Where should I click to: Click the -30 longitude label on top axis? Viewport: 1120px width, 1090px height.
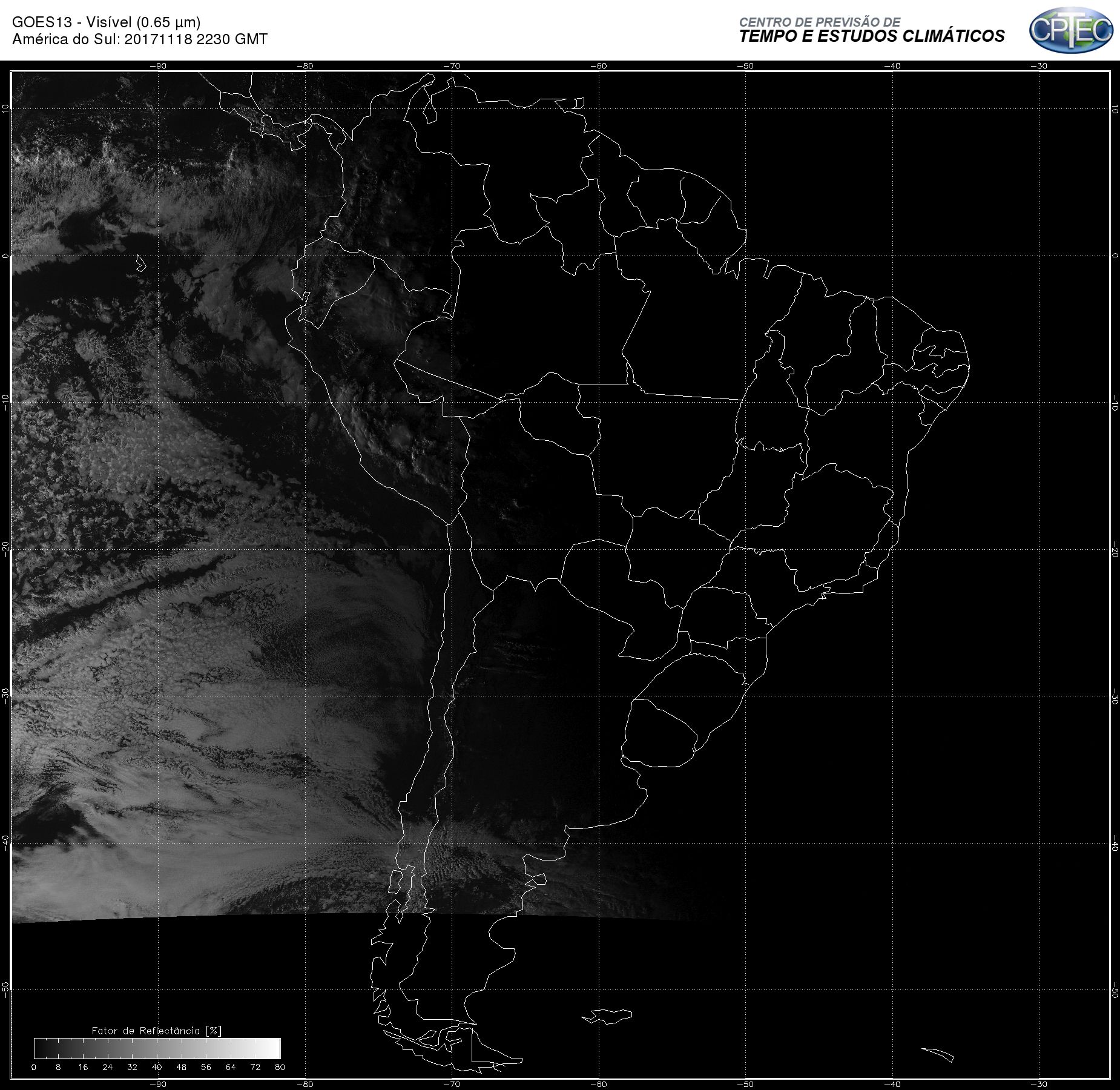click(x=1039, y=66)
